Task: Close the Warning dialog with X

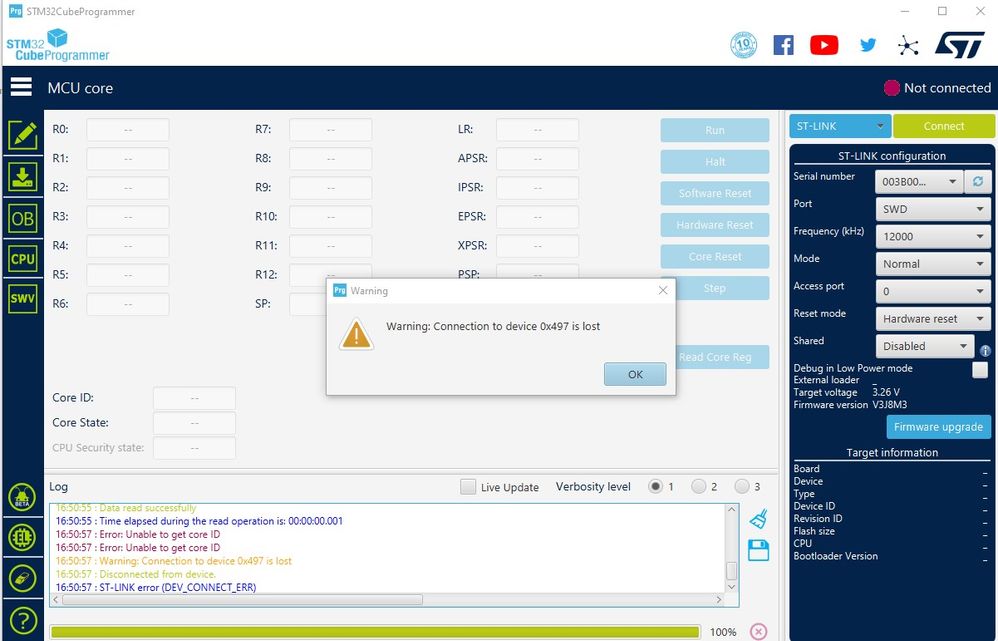Action: tap(663, 290)
